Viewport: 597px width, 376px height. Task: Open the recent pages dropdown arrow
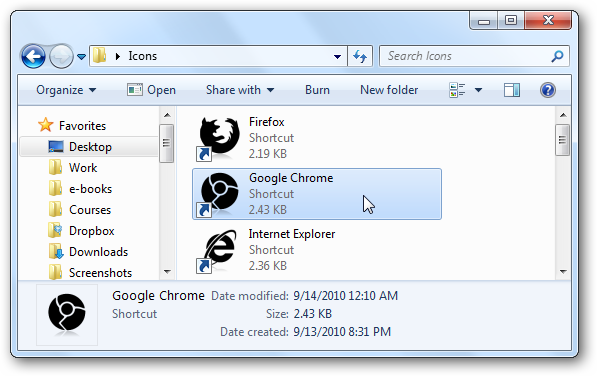click(81, 57)
